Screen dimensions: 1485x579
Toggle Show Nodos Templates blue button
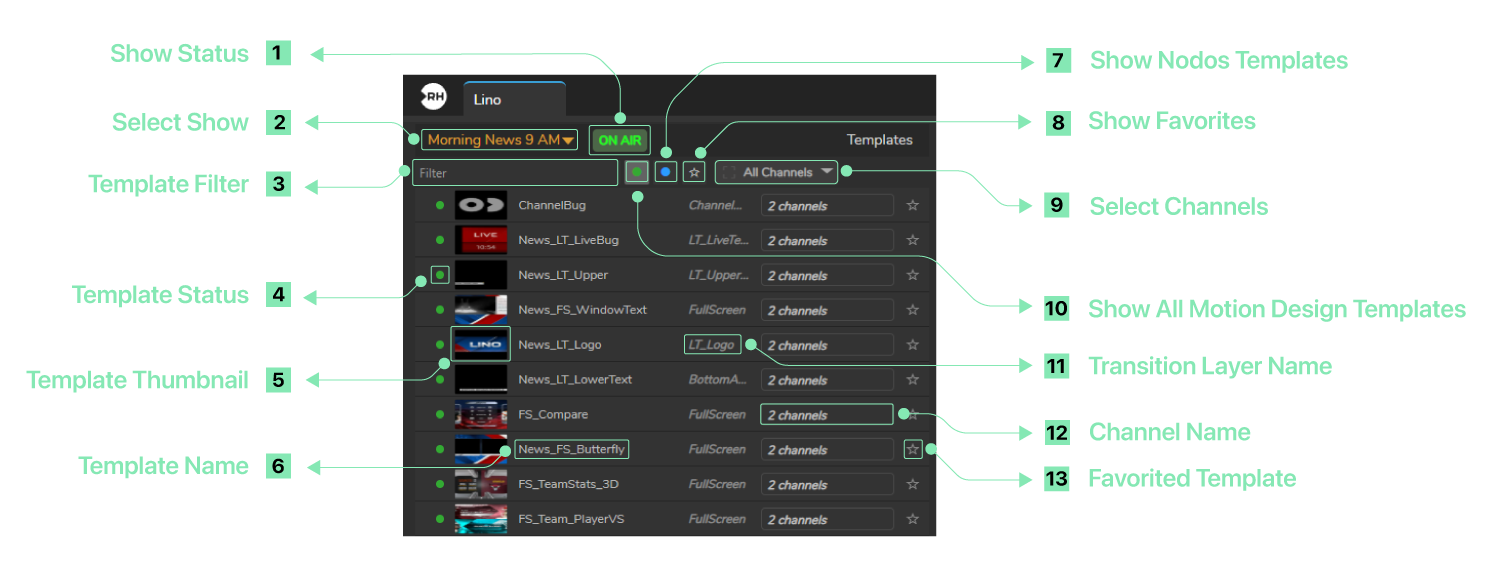point(666,172)
